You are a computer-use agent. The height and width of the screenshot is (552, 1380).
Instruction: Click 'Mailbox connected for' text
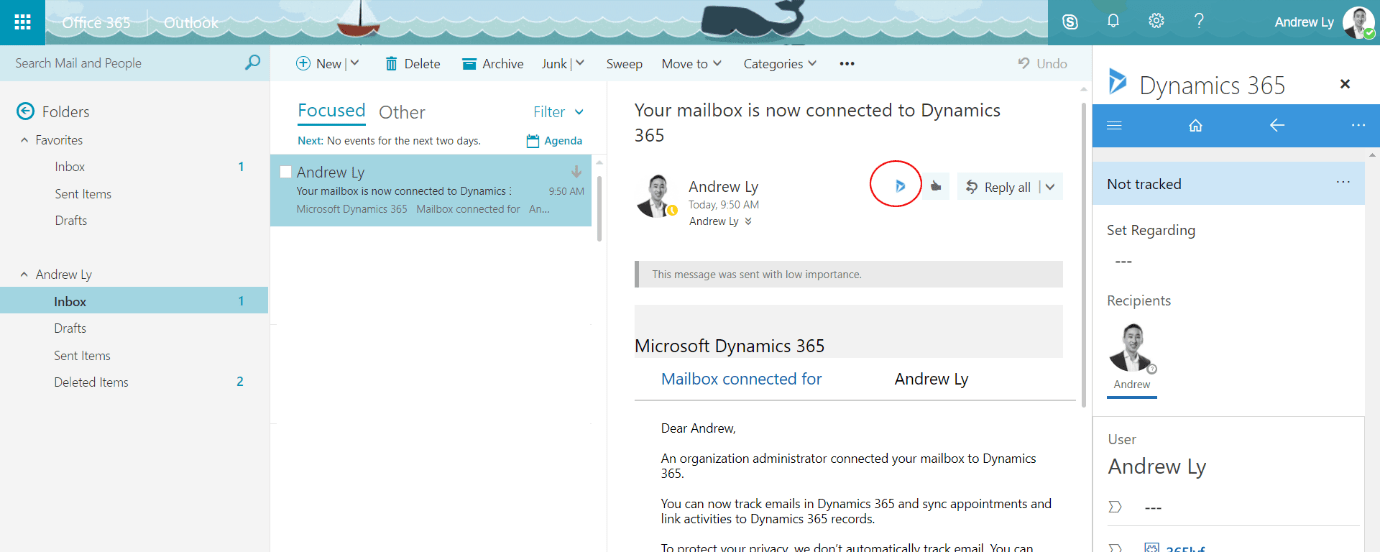[x=741, y=379]
